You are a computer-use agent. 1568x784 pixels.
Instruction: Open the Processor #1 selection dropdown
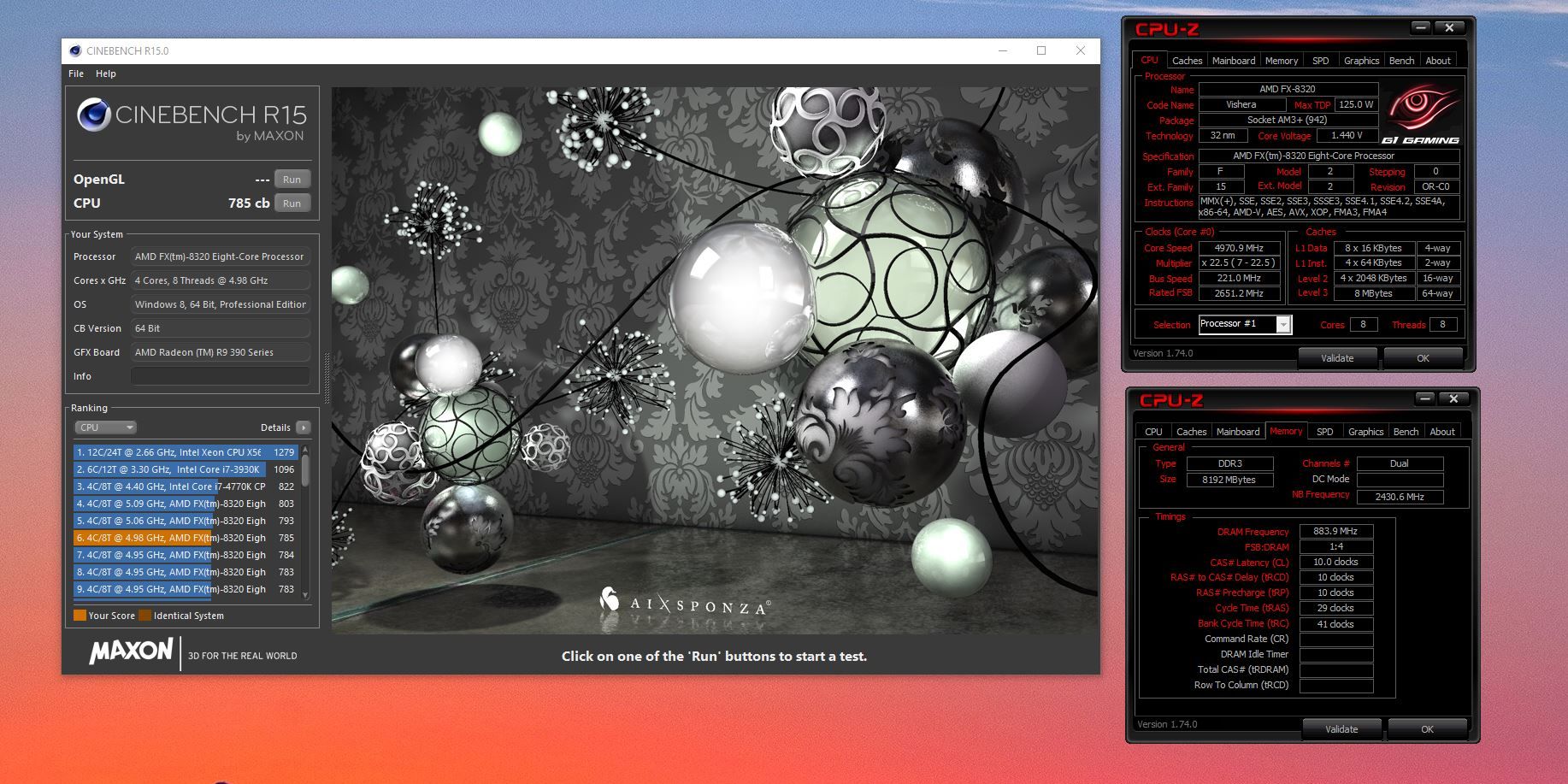click(x=1282, y=324)
